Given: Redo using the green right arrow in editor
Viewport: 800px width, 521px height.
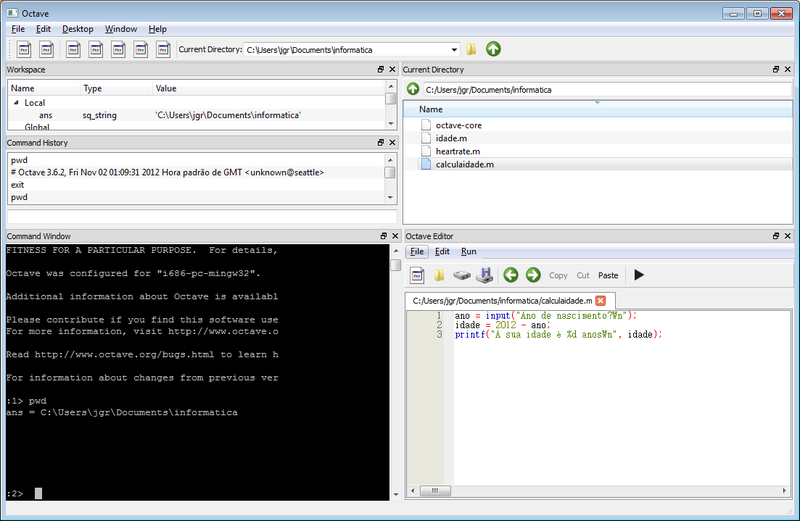Looking at the screenshot, I should click(x=533, y=275).
